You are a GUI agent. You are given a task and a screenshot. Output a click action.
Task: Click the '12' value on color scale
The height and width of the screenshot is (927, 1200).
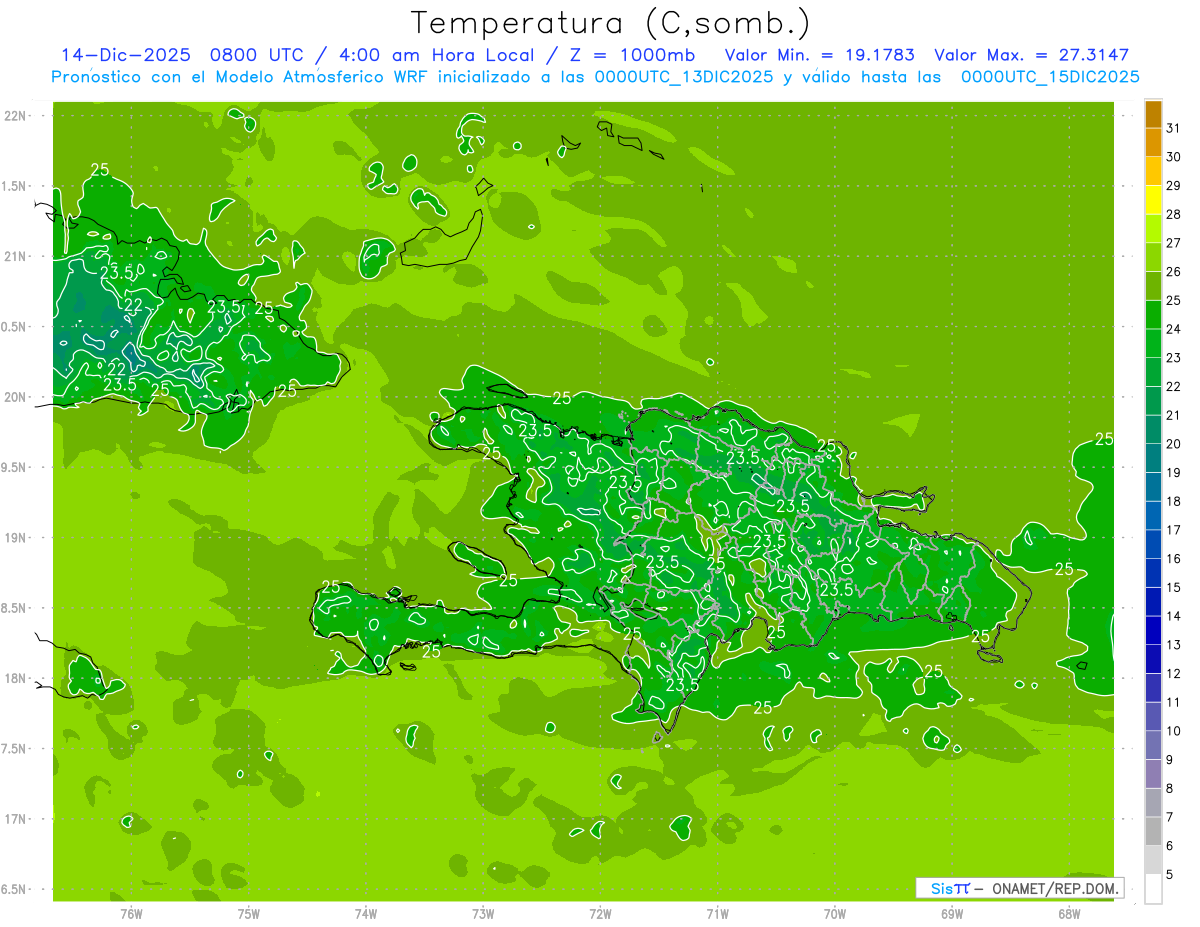tap(1173, 674)
